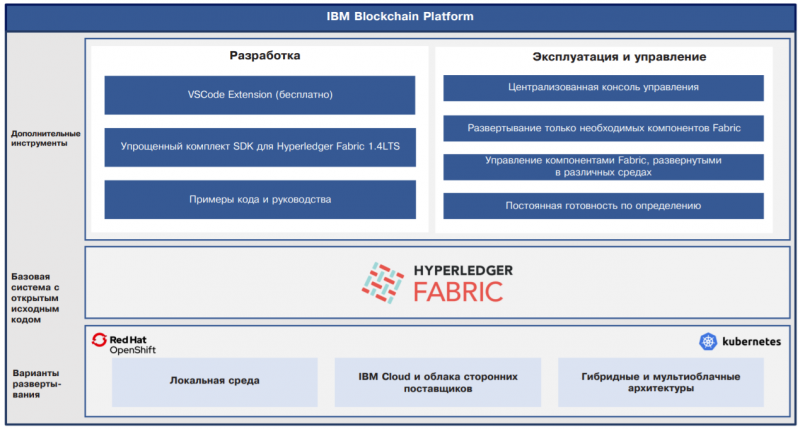Click Управление компонентами Fabric box
Screen dimensions: 800x429
[x=604, y=167]
